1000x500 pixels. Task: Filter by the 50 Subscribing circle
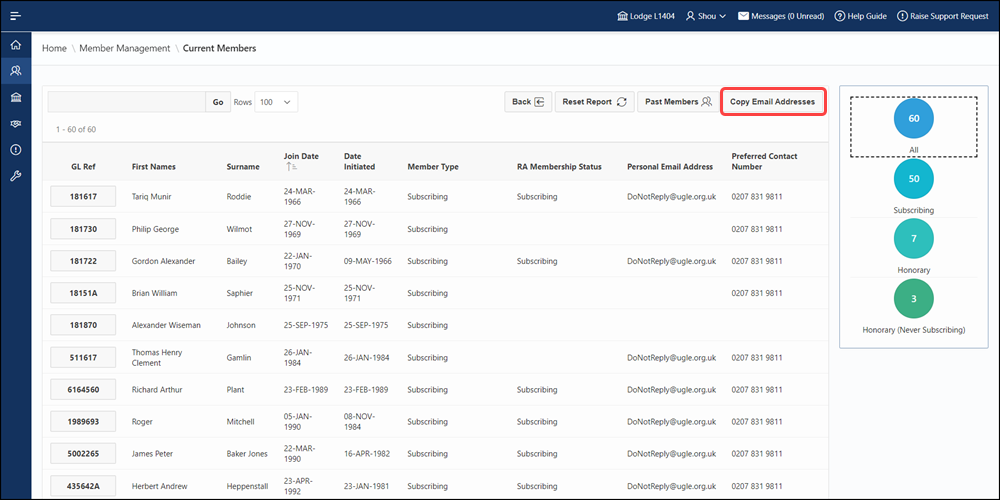coord(913,178)
